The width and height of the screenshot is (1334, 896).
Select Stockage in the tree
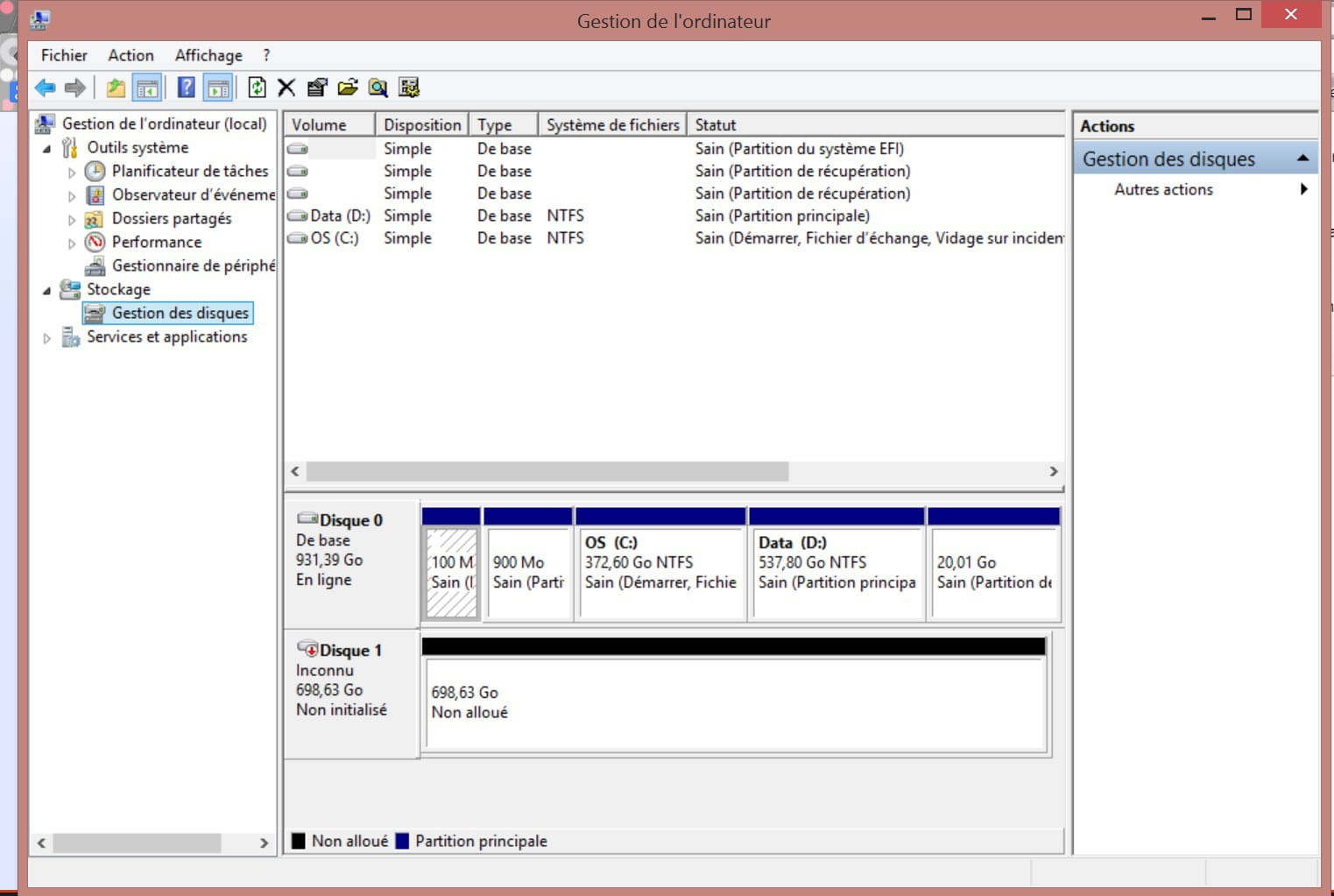coord(118,289)
